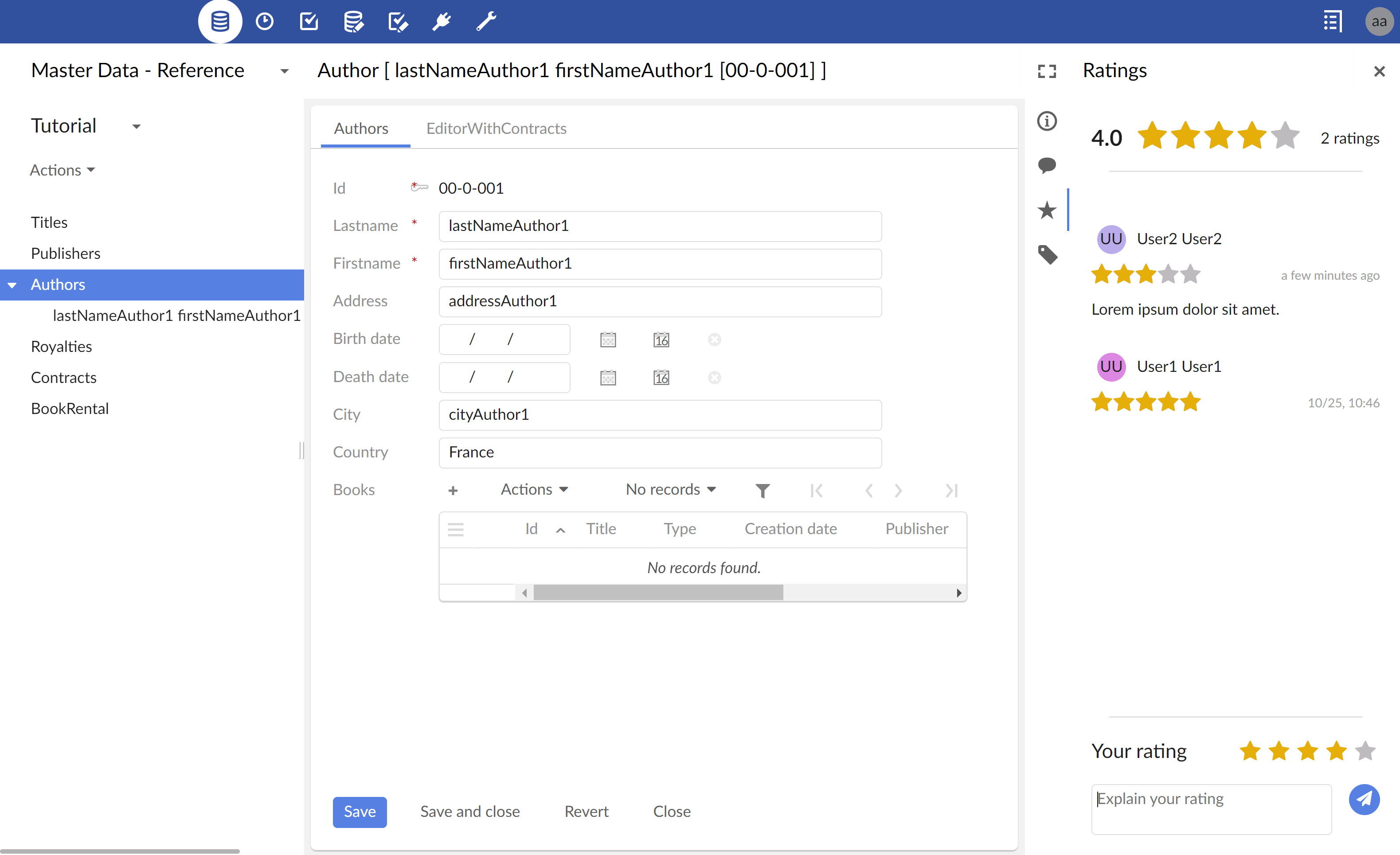
Task: Click the plug administration icon in header
Action: [442, 22]
